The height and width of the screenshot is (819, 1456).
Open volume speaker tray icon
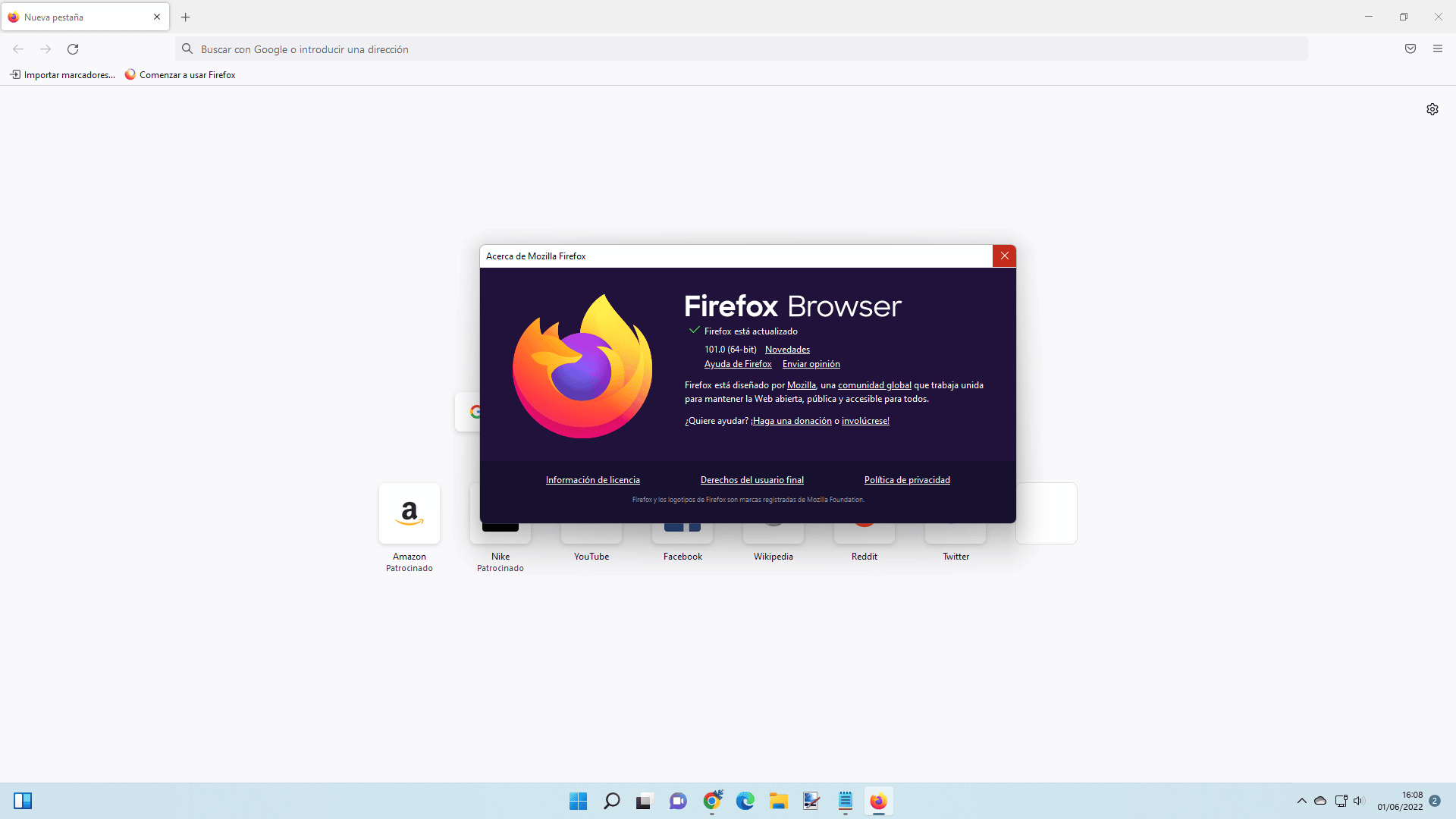pos(1358,801)
